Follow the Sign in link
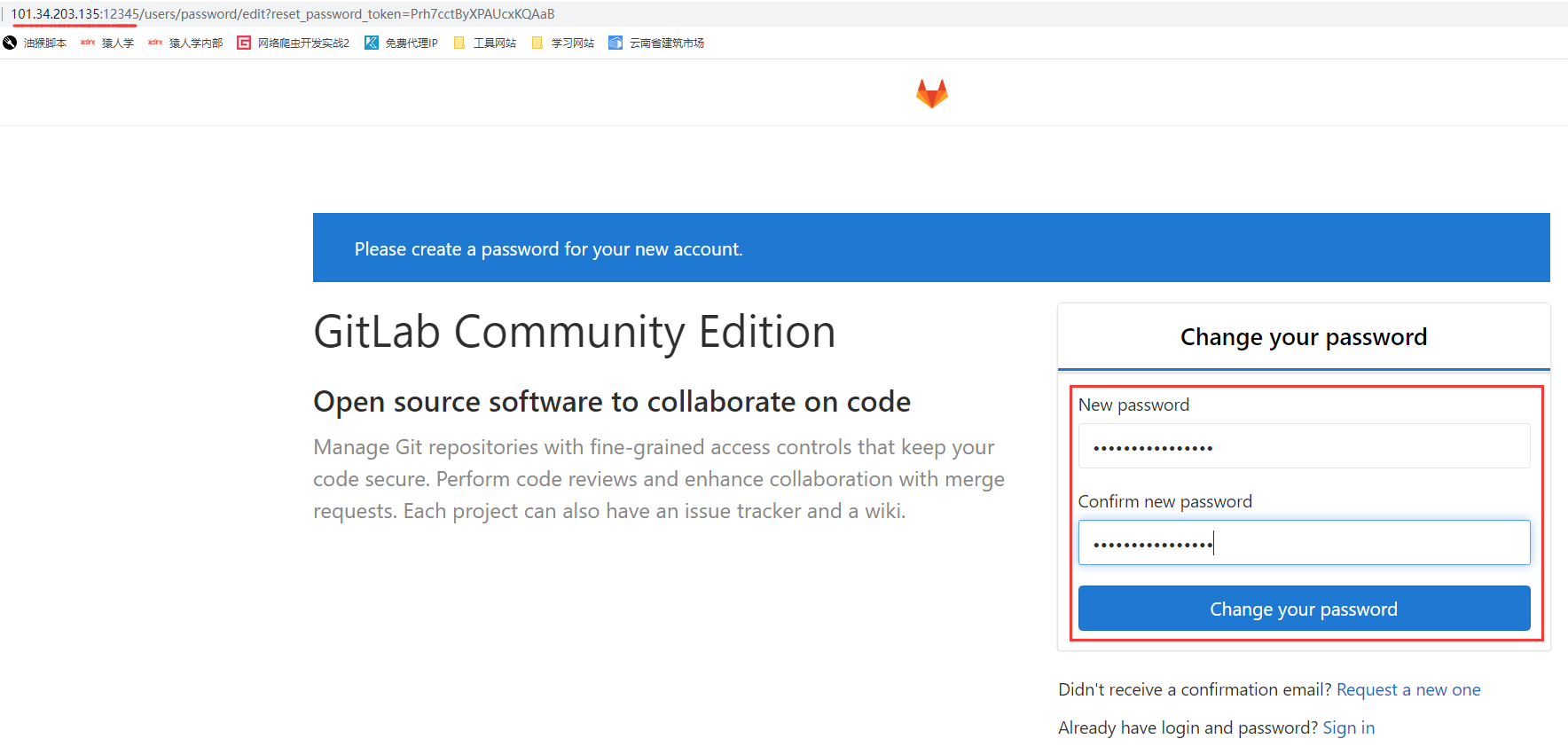This screenshot has height=747, width=1568. coord(1348,727)
